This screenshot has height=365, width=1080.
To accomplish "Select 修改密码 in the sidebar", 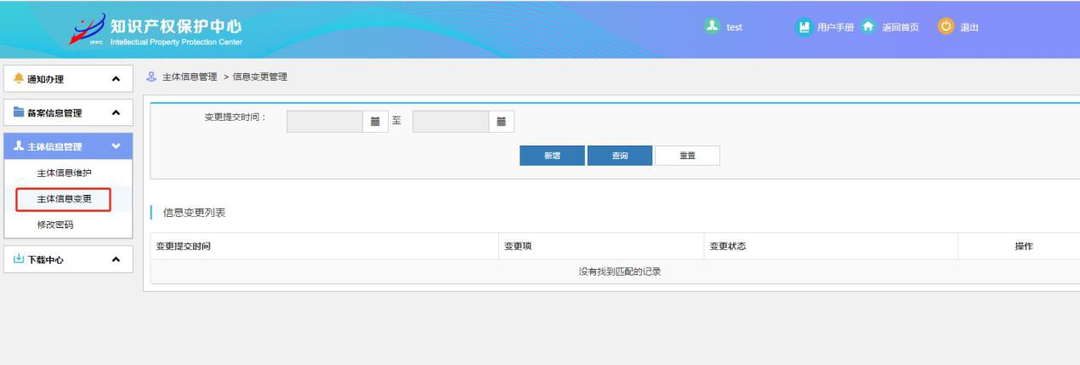I will pos(55,225).
